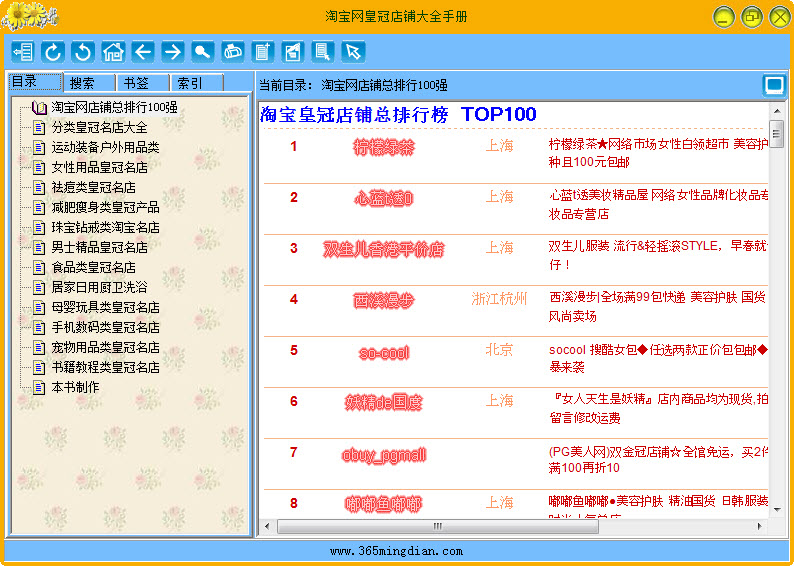This screenshot has width=794, height=566.
Task: Open 居家日用厨卫洗浴 entry
Action: point(100,288)
